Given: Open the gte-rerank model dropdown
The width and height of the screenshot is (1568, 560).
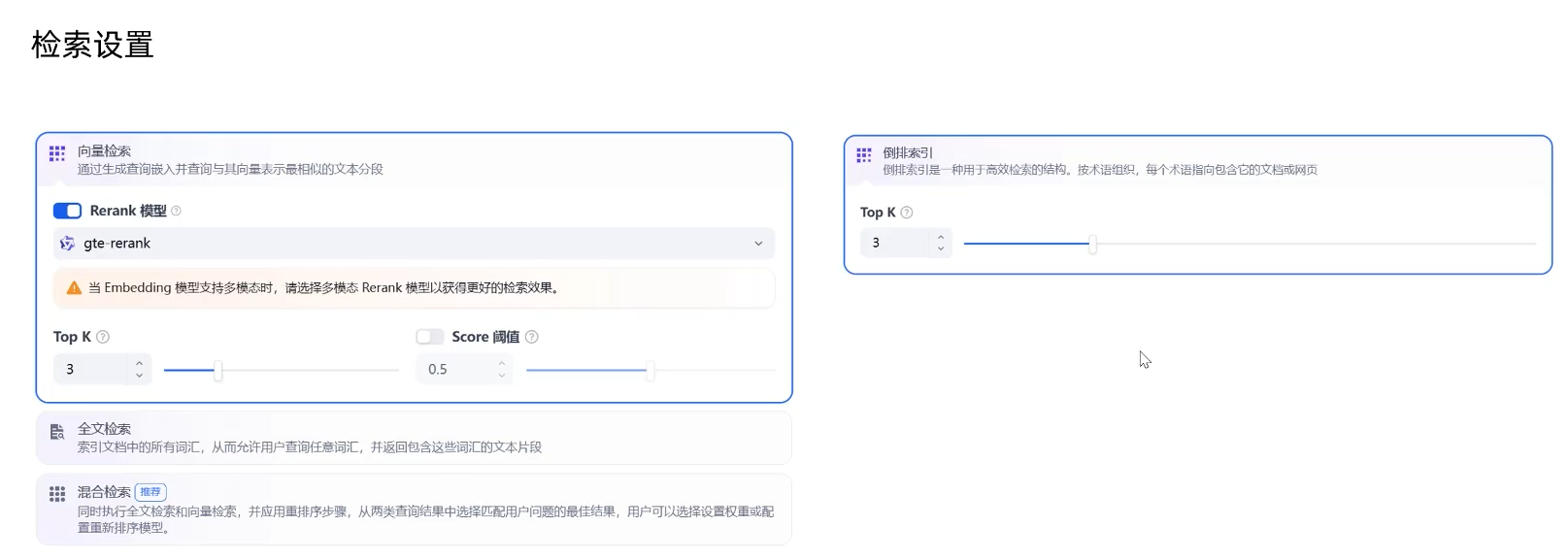Looking at the screenshot, I should click(x=414, y=244).
